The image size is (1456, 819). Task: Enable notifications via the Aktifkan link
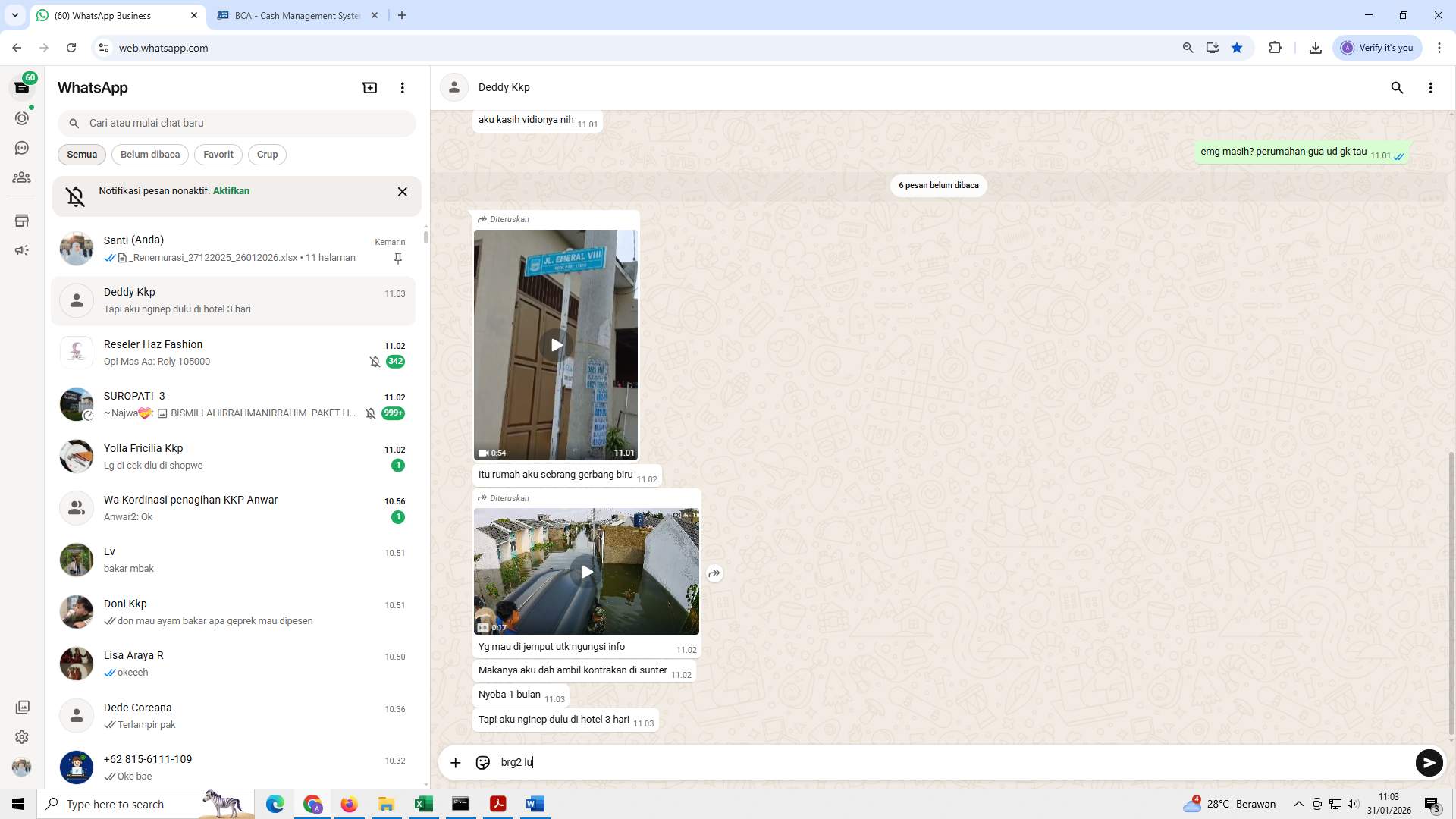point(230,191)
